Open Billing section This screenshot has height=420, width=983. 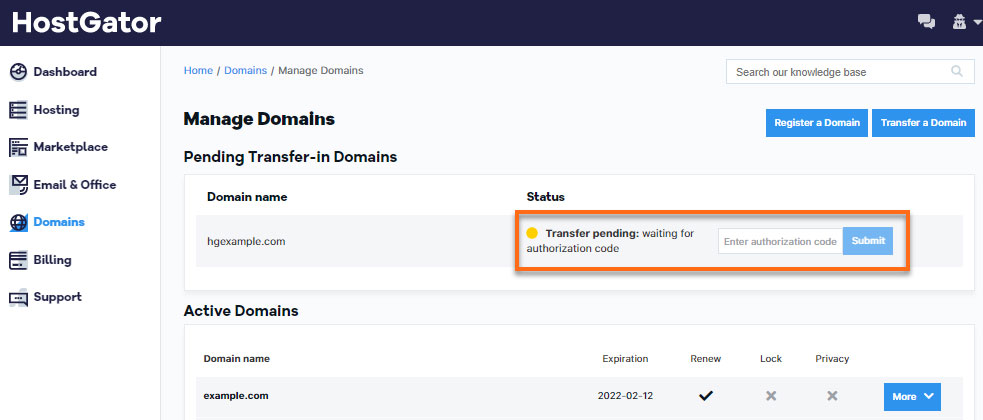pyautogui.click(x=53, y=260)
